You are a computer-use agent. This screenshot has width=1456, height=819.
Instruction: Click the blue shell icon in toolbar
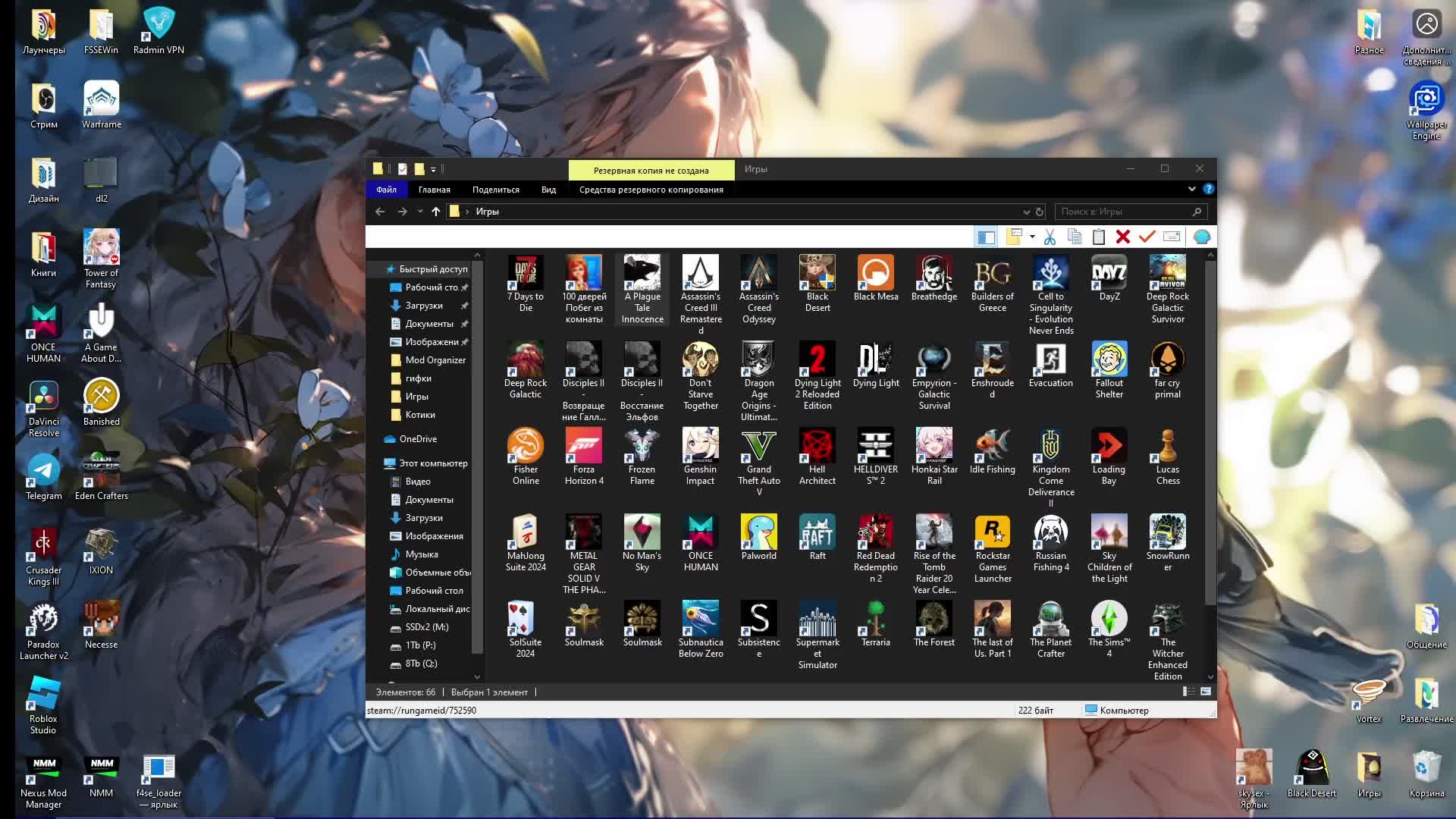(x=1202, y=237)
